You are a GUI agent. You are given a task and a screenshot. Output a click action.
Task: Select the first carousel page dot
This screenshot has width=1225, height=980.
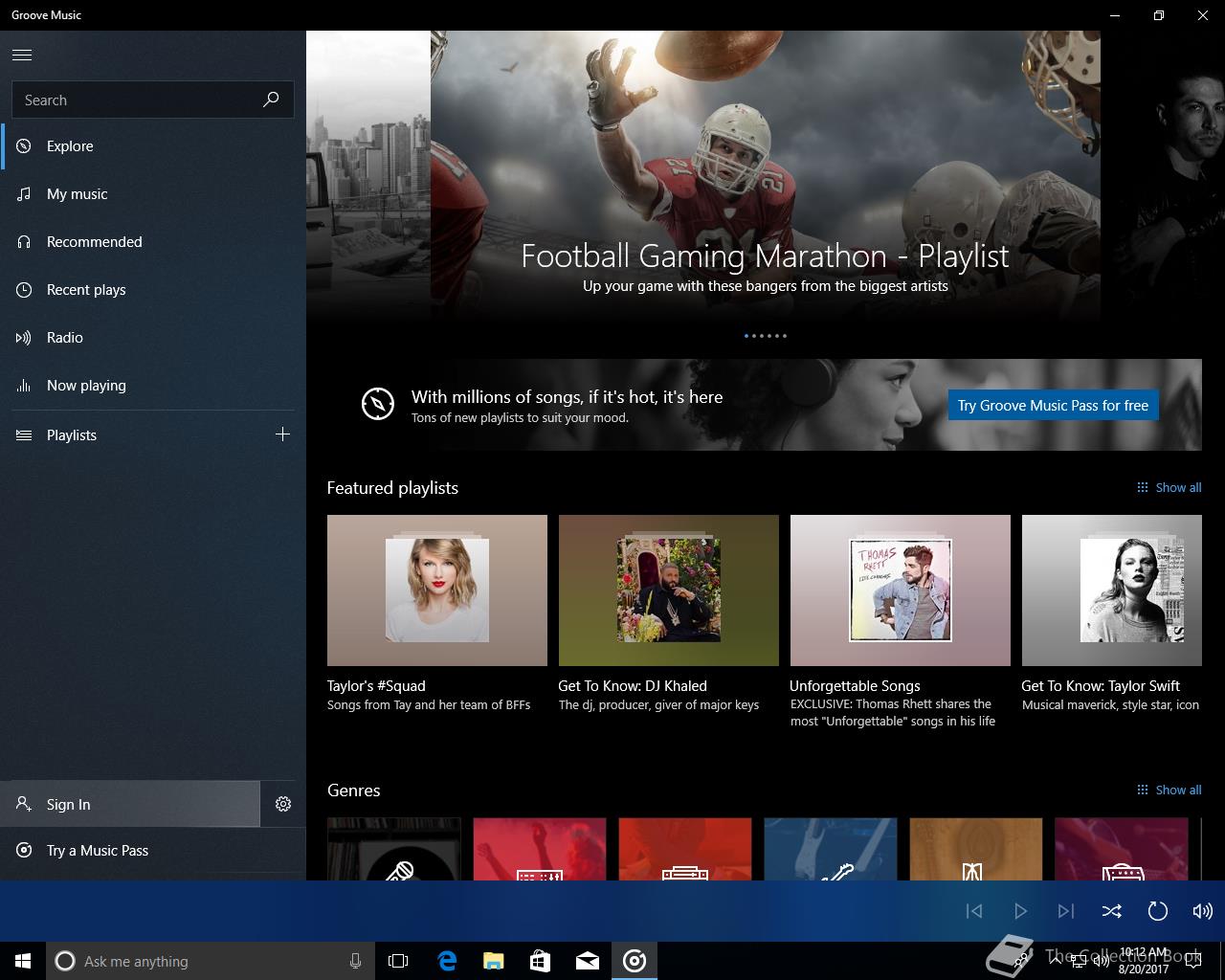pos(746,336)
